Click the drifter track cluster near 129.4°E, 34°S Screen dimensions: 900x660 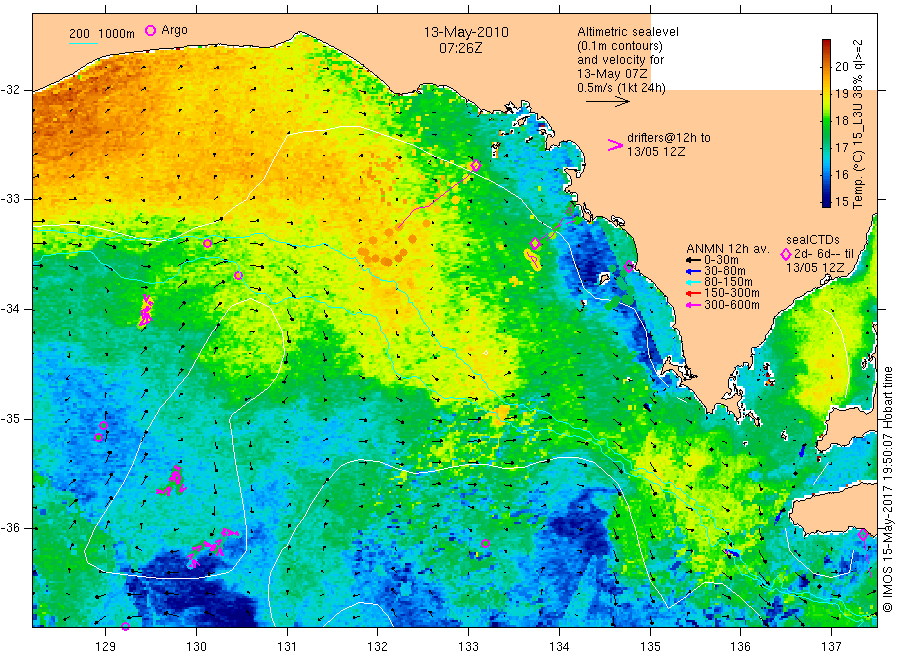146,310
